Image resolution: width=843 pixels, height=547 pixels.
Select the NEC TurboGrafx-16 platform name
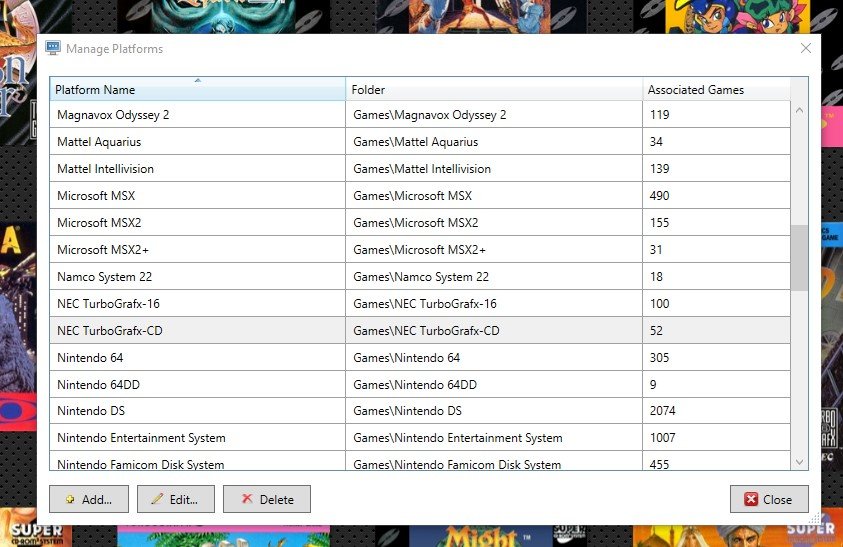[x=108, y=303]
